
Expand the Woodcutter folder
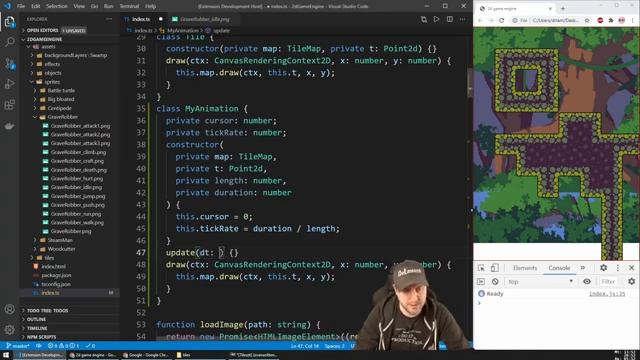coord(61,249)
